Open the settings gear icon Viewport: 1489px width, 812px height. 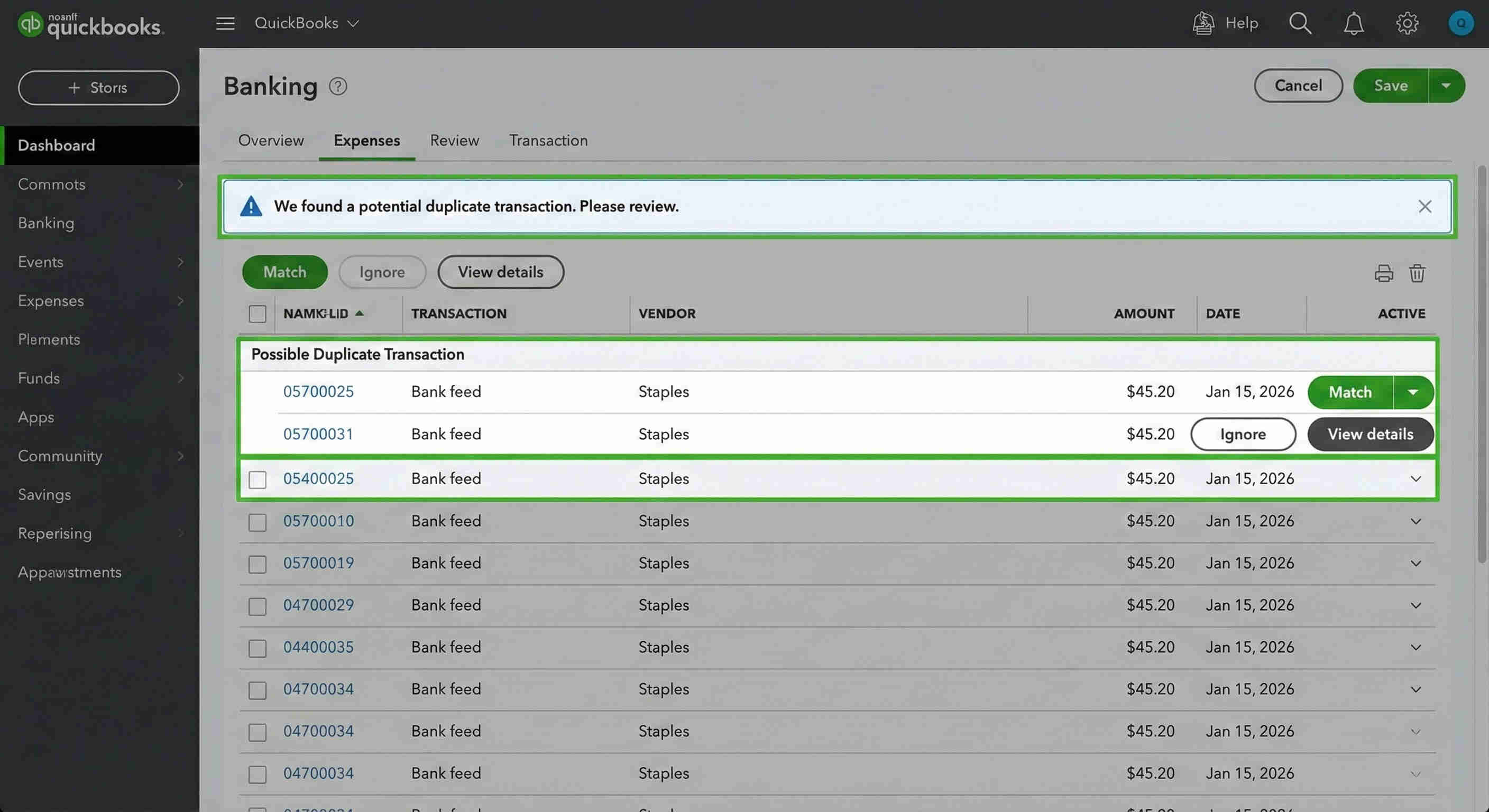click(x=1407, y=23)
